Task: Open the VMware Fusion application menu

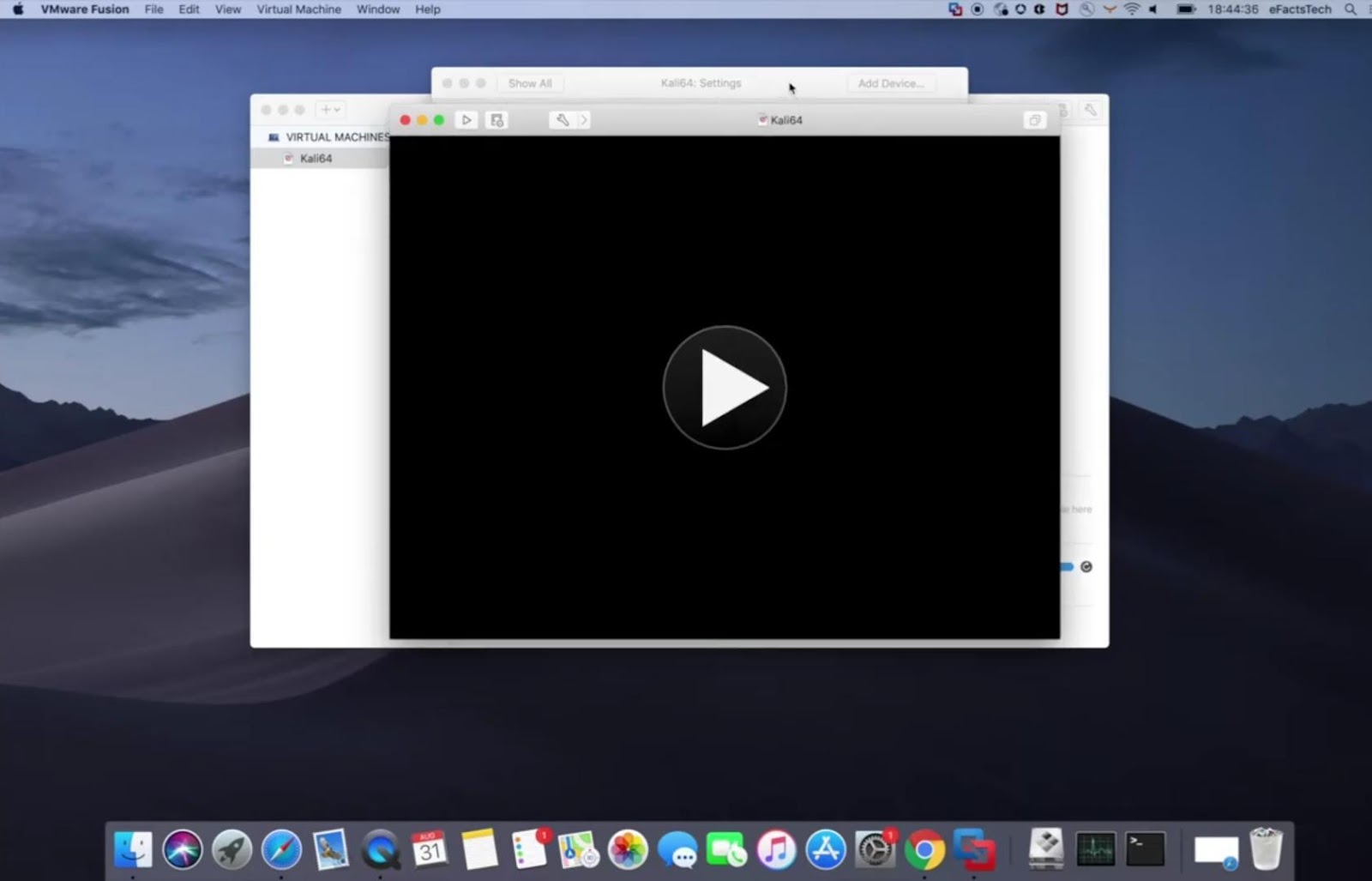Action: click(85, 9)
